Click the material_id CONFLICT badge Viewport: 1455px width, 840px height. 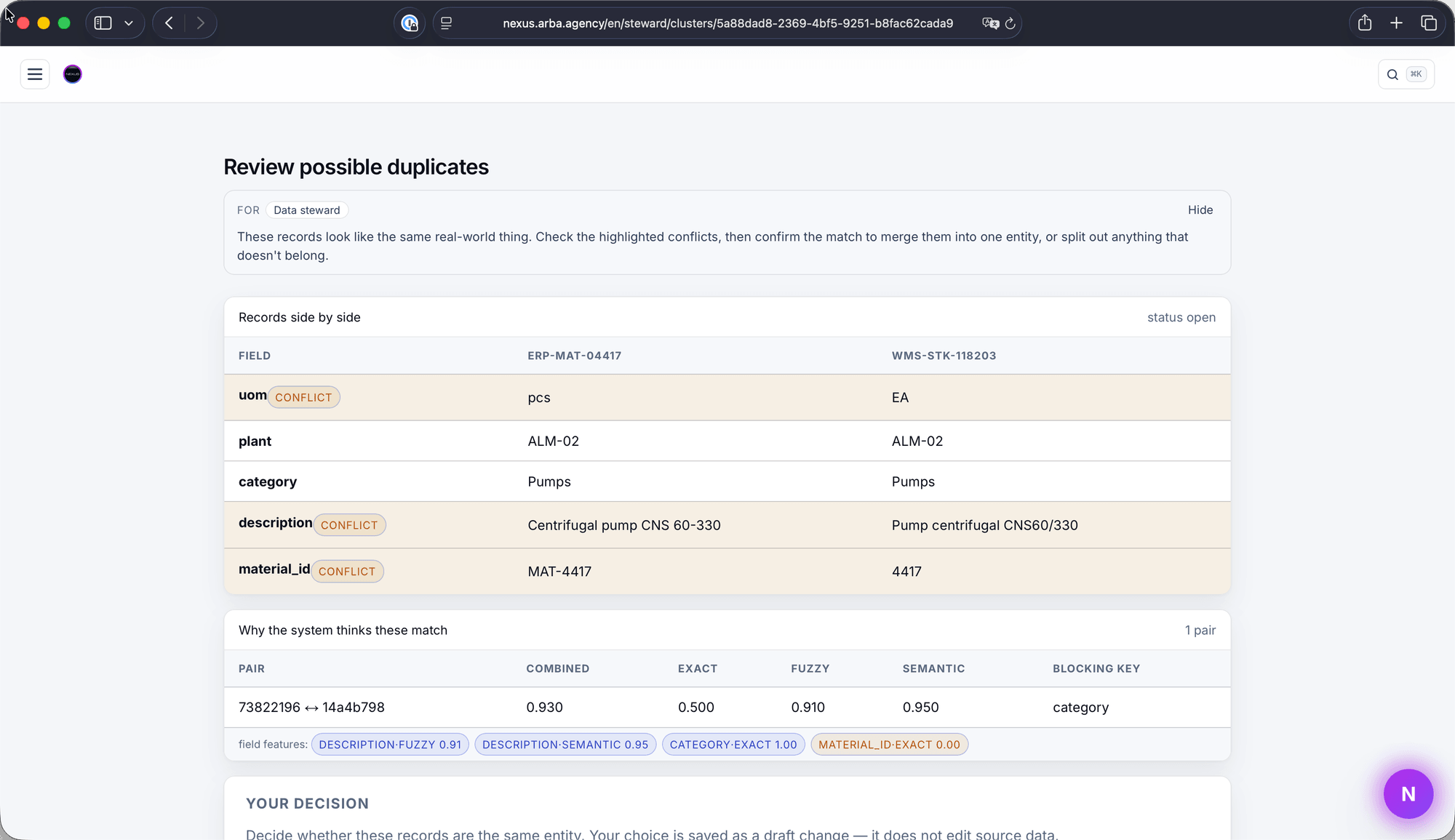tap(347, 572)
